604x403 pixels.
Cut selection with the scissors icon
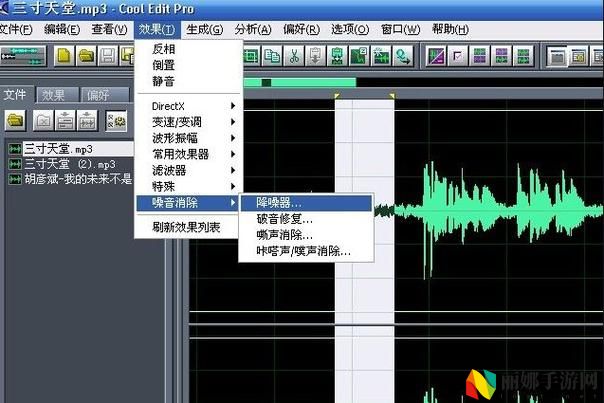(x=294, y=56)
